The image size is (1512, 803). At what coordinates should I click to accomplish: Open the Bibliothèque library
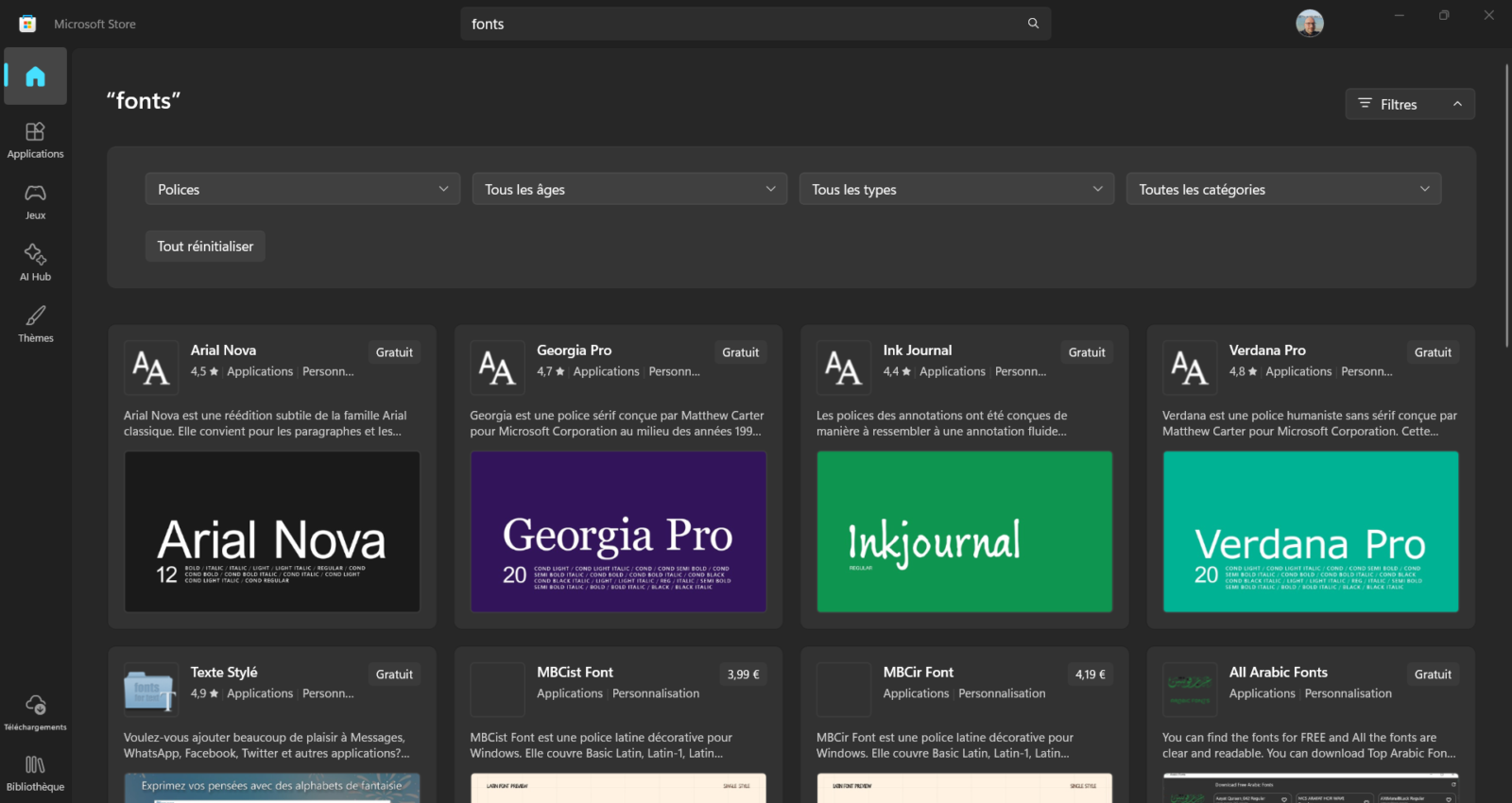coord(35,773)
